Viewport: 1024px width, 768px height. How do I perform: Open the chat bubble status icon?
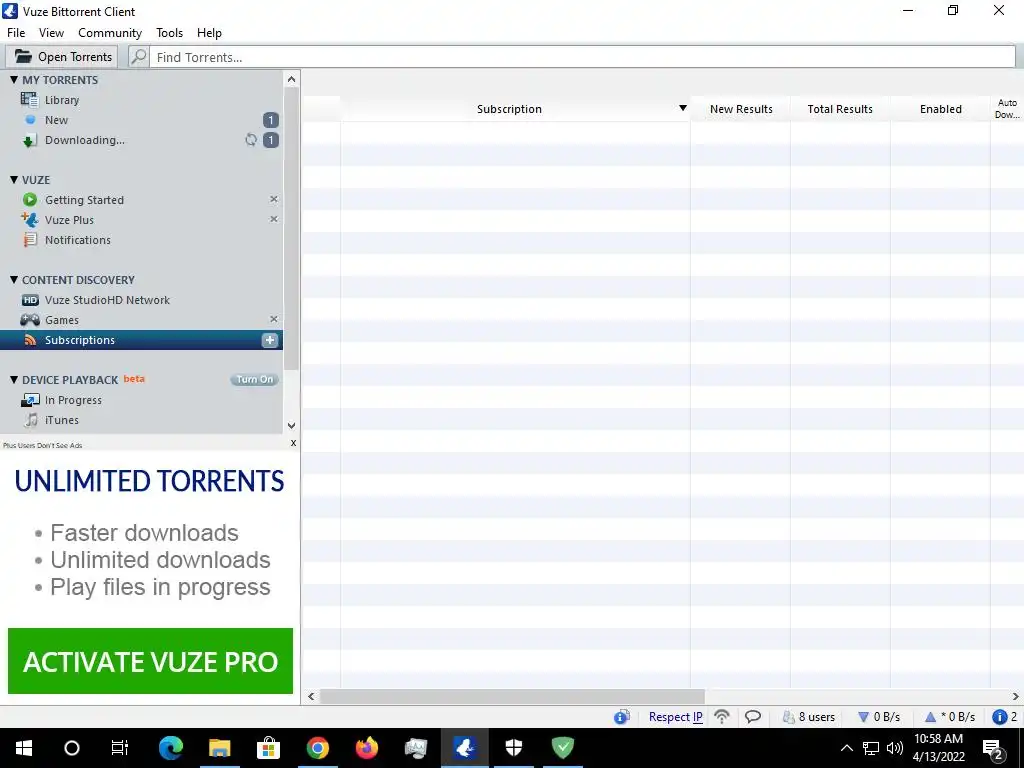753,716
